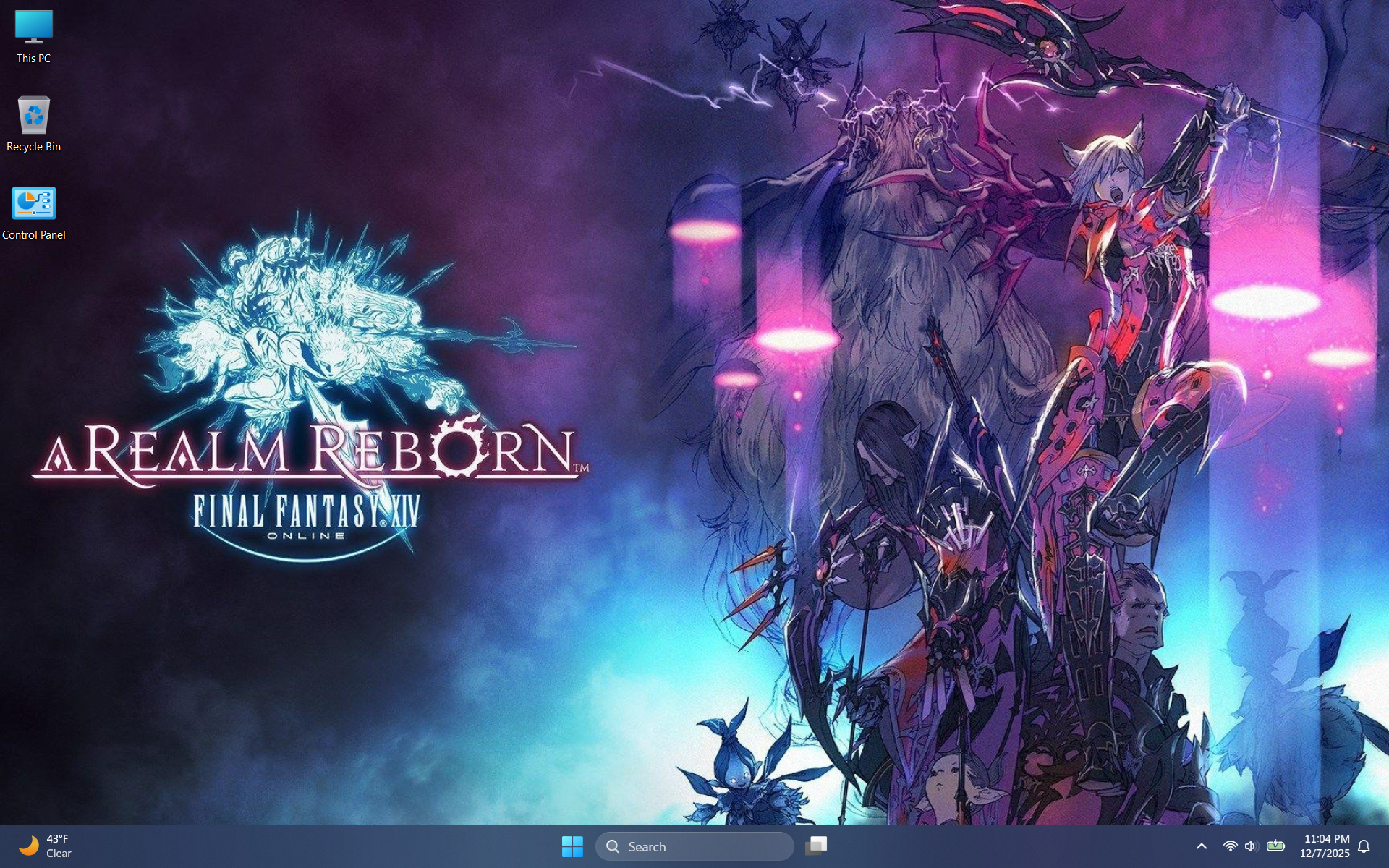The height and width of the screenshot is (868, 1389).
Task: Open This PC from the desktop
Action: [x=32, y=33]
